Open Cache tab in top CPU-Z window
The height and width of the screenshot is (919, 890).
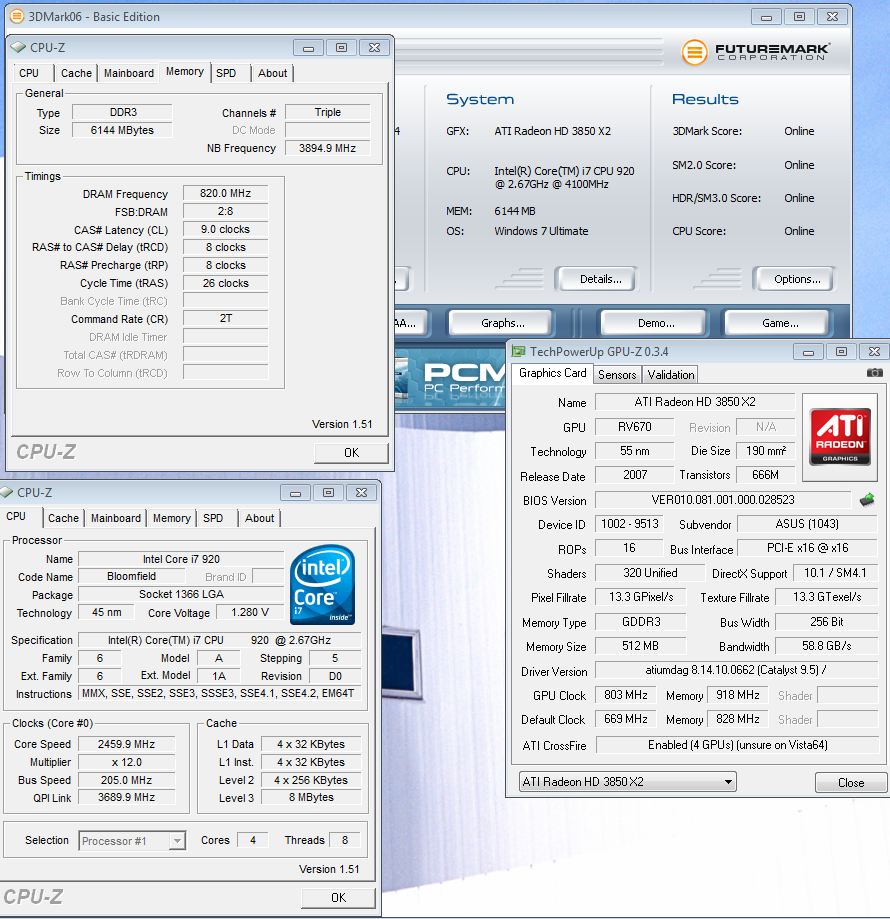click(76, 73)
